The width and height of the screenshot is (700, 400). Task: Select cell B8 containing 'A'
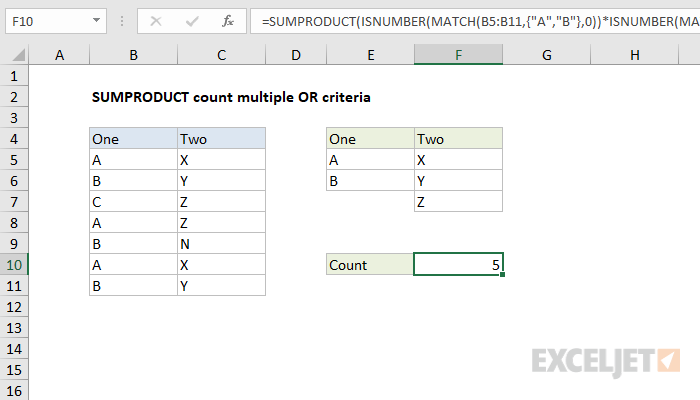tap(133, 223)
